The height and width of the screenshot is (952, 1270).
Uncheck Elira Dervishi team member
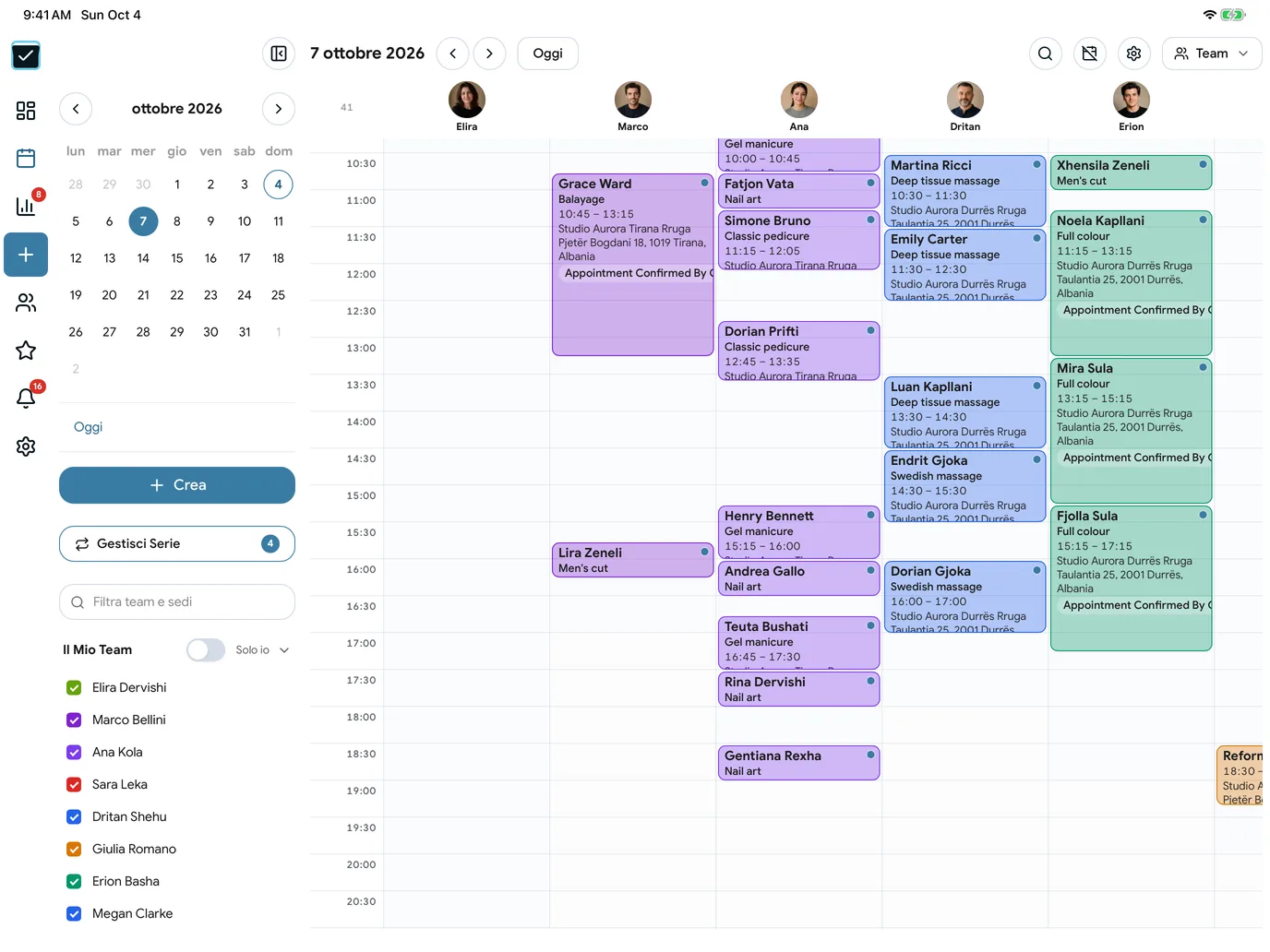coord(74,688)
